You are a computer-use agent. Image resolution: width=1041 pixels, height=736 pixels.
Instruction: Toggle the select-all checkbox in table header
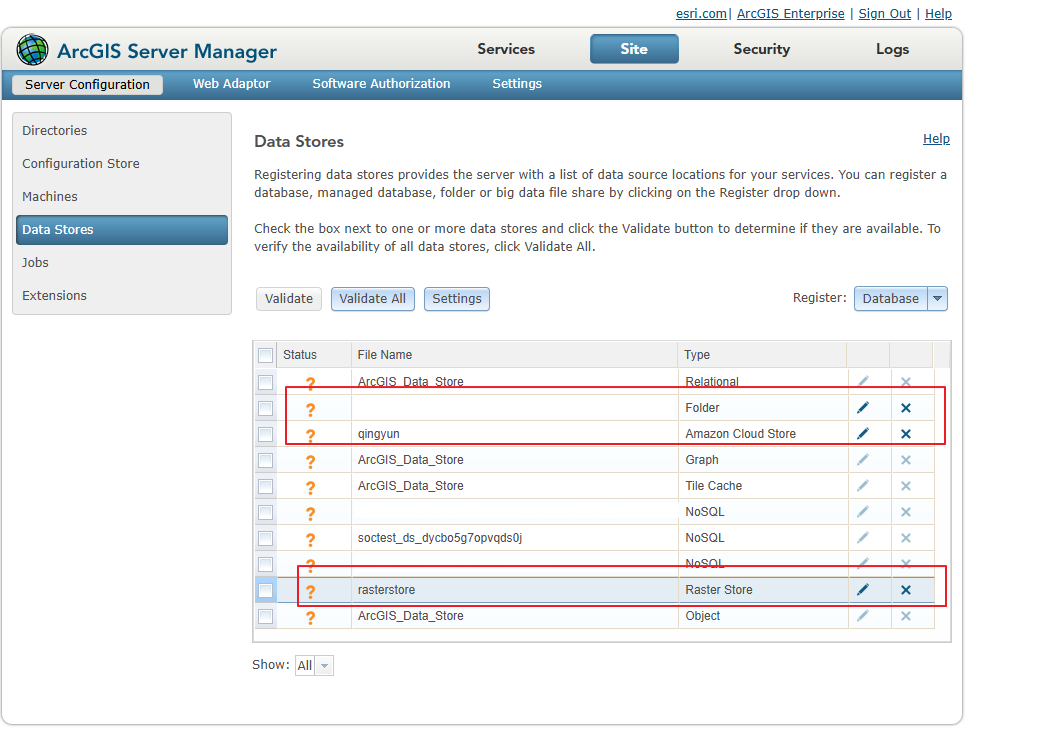[266, 355]
